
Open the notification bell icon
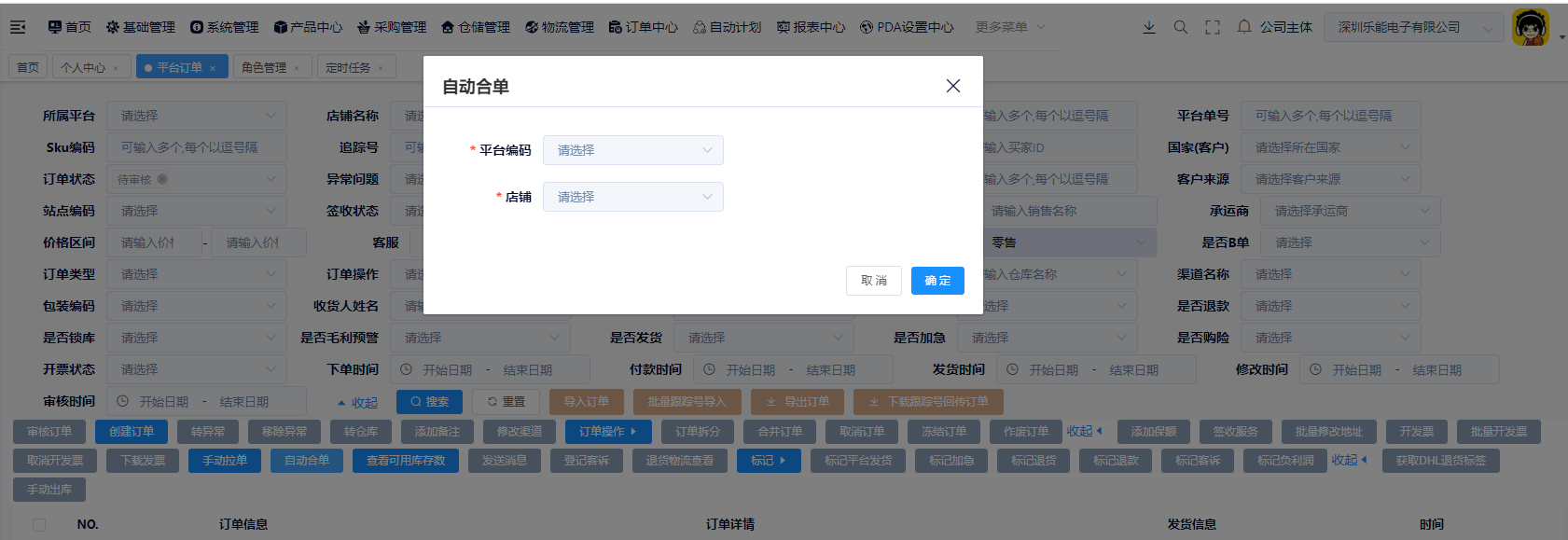[x=1244, y=27]
